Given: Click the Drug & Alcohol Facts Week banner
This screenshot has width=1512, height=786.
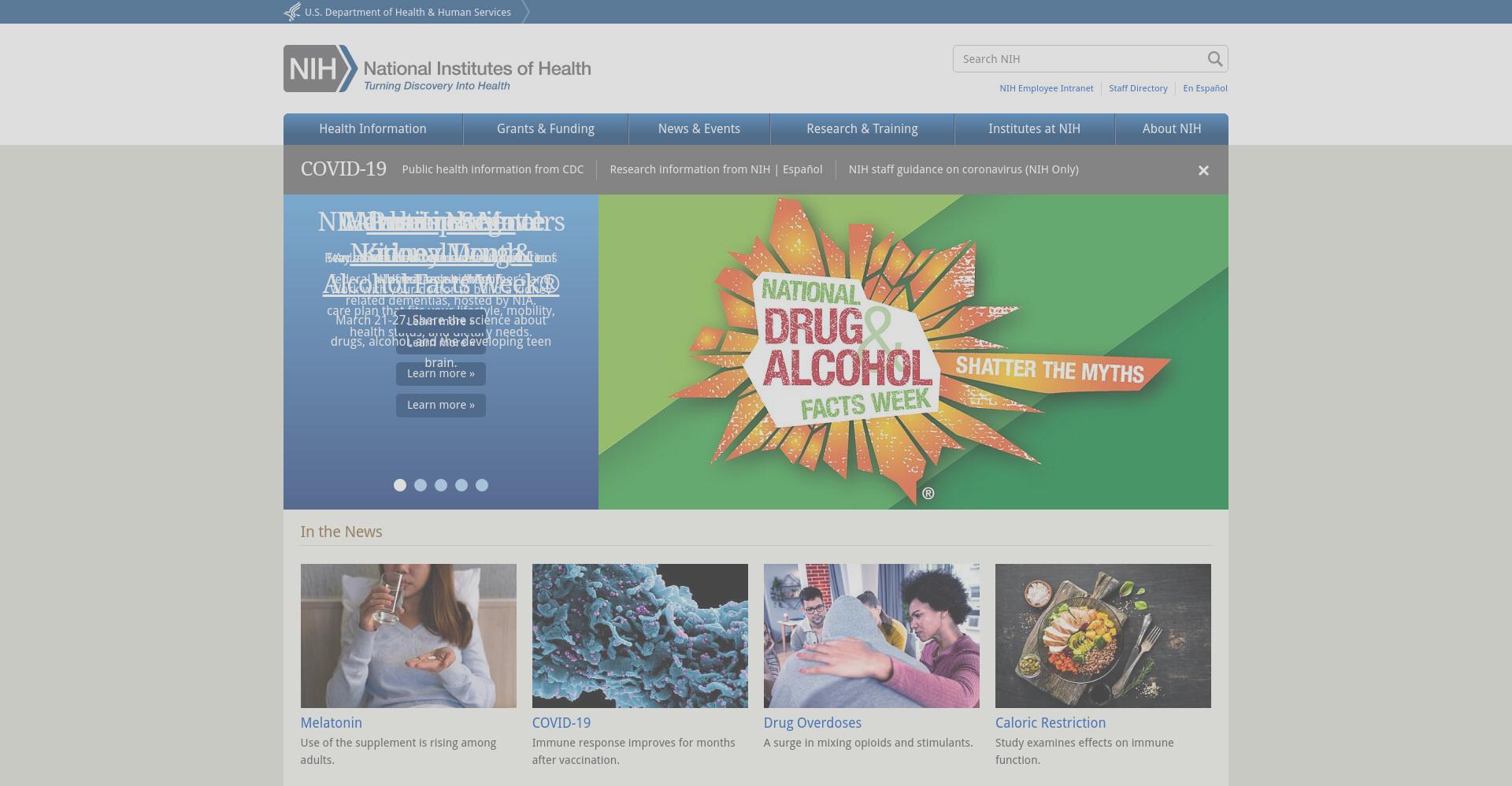Looking at the screenshot, I should [x=913, y=352].
